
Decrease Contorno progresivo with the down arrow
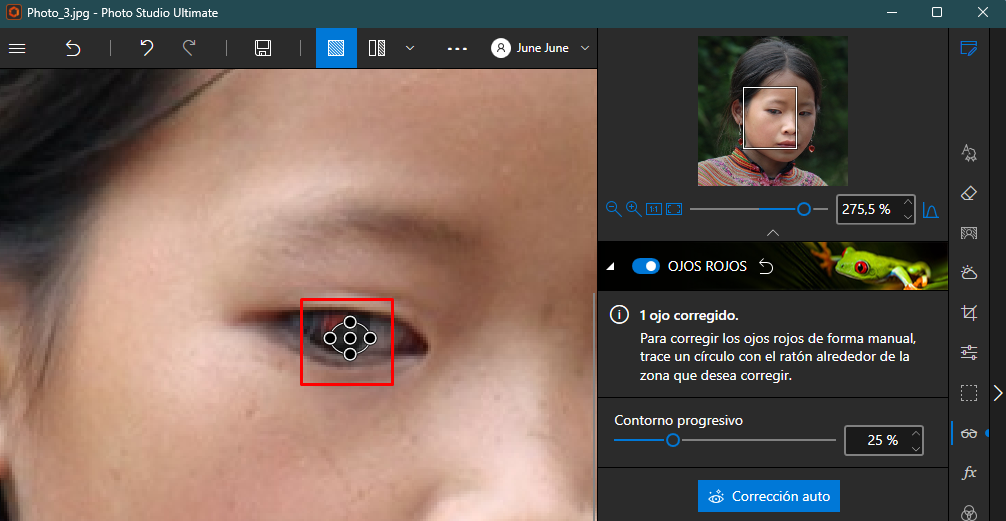coord(916,448)
